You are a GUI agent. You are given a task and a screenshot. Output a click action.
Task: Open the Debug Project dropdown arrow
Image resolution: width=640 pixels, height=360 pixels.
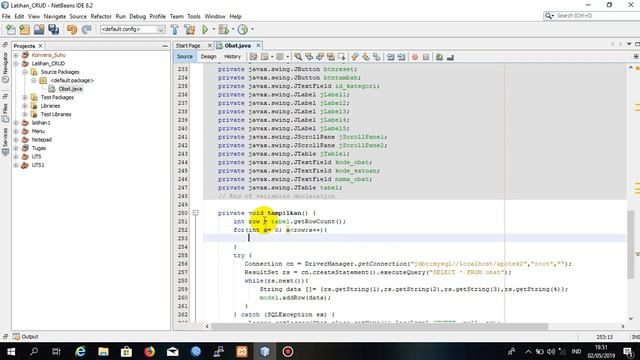(233, 29)
